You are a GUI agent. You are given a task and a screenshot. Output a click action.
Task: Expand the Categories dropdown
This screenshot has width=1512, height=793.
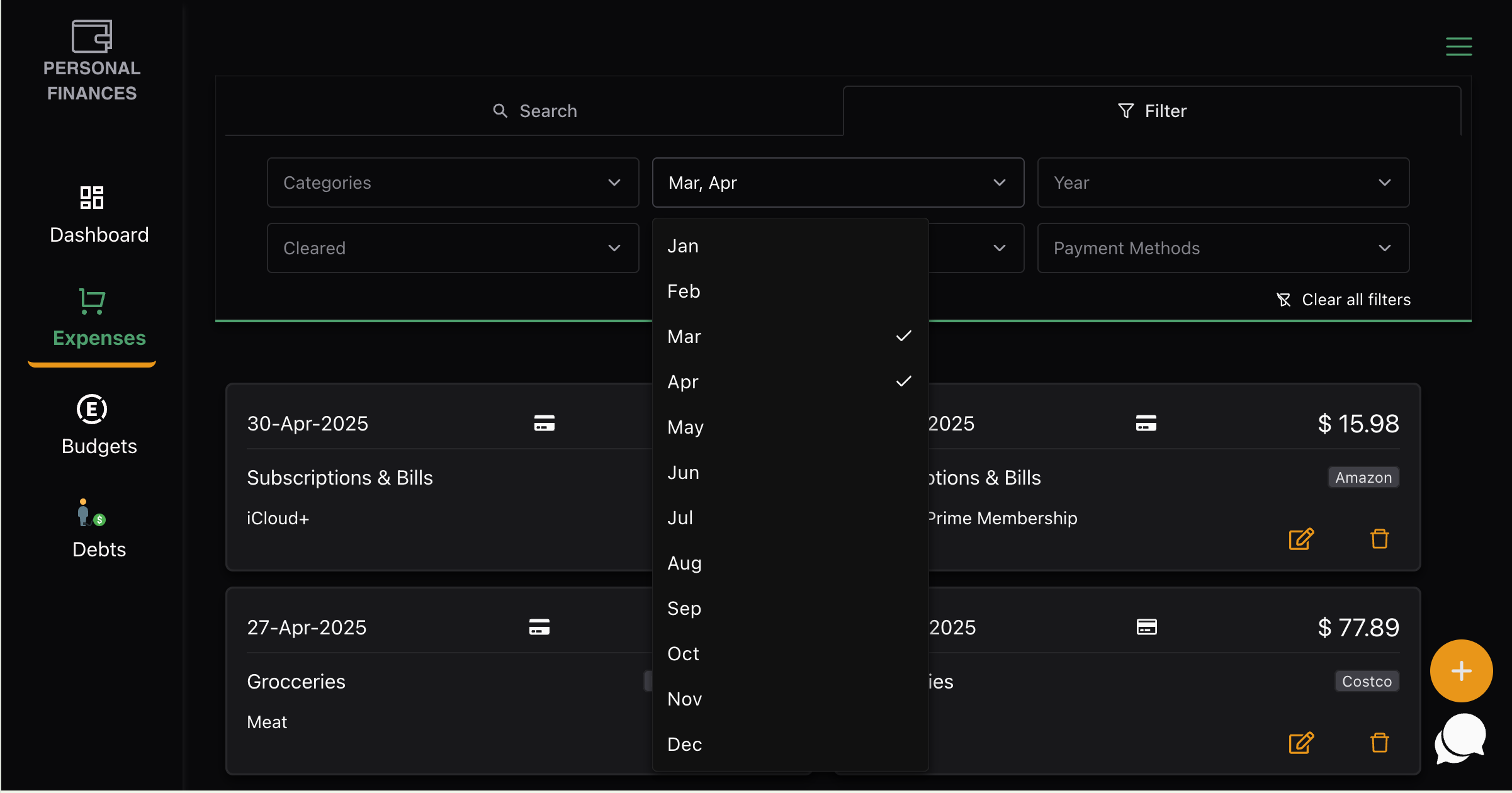[x=453, y=183]
